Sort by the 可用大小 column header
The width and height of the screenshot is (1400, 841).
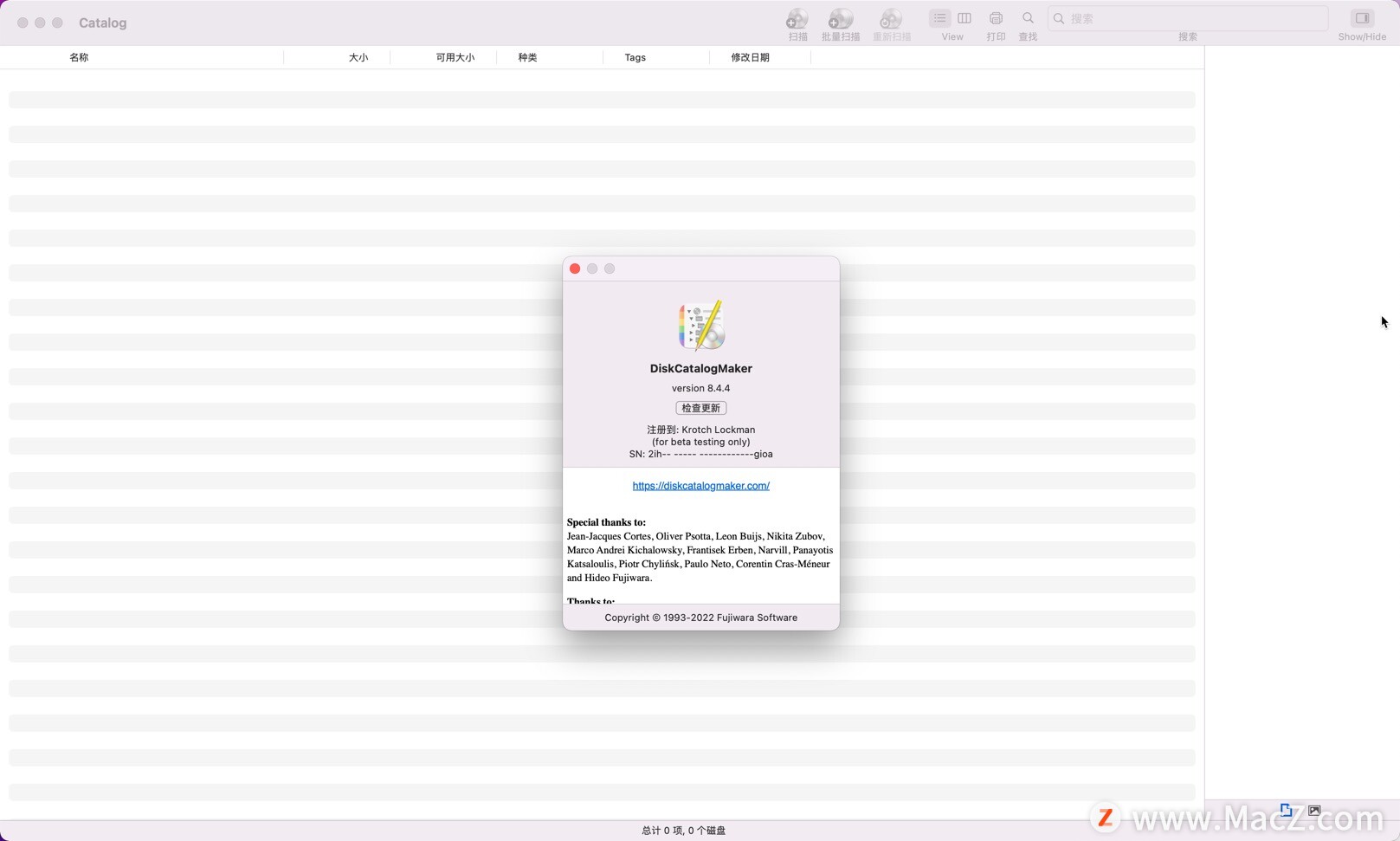[455, 57]
